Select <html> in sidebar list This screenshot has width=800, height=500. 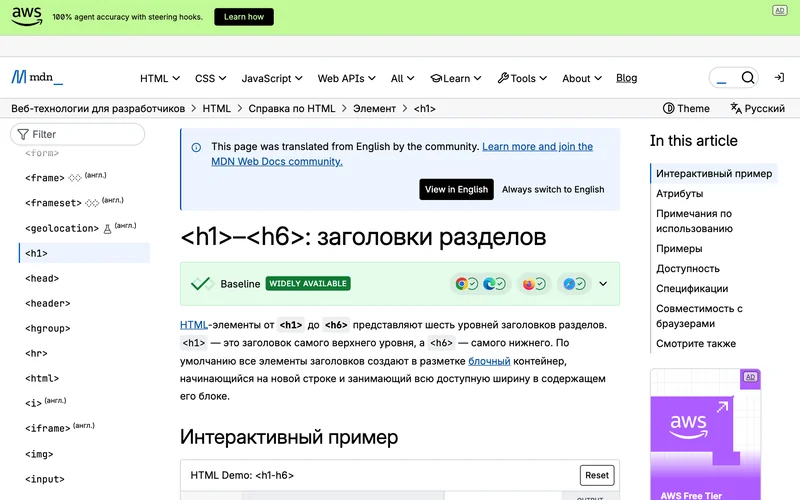click(x=42, y=378)
